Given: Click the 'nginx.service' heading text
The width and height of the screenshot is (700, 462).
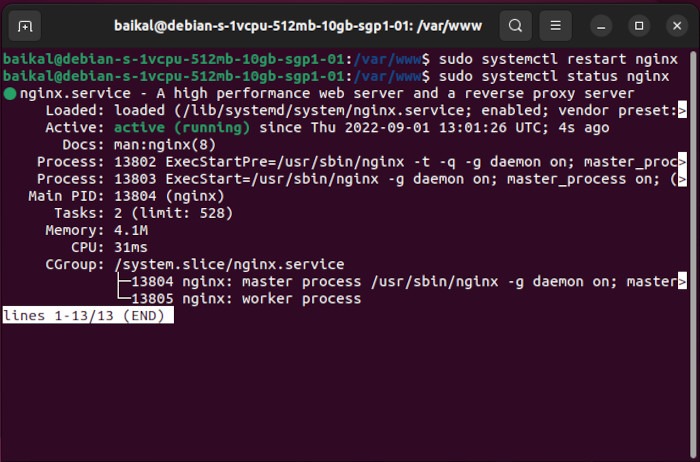Looking at the screenshot, I should (75, 93).
